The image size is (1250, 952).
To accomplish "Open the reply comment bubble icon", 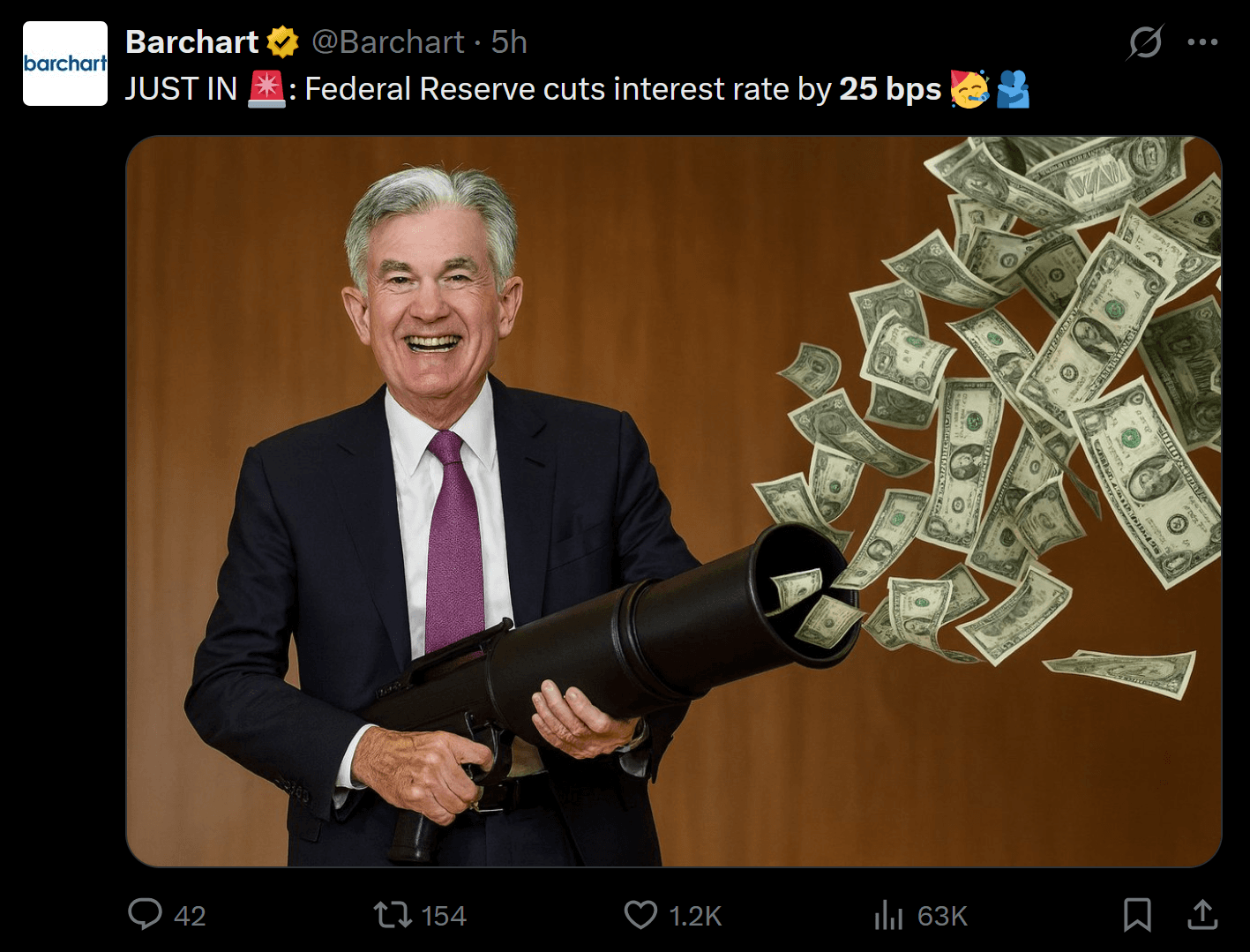I will [145, 914].
